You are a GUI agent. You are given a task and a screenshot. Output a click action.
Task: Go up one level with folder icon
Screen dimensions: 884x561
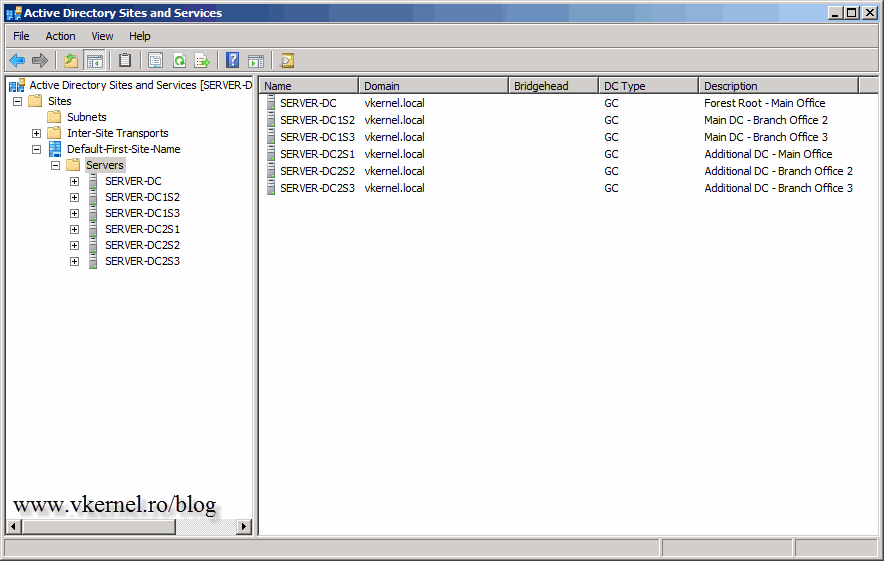click(x=71, y=60)
